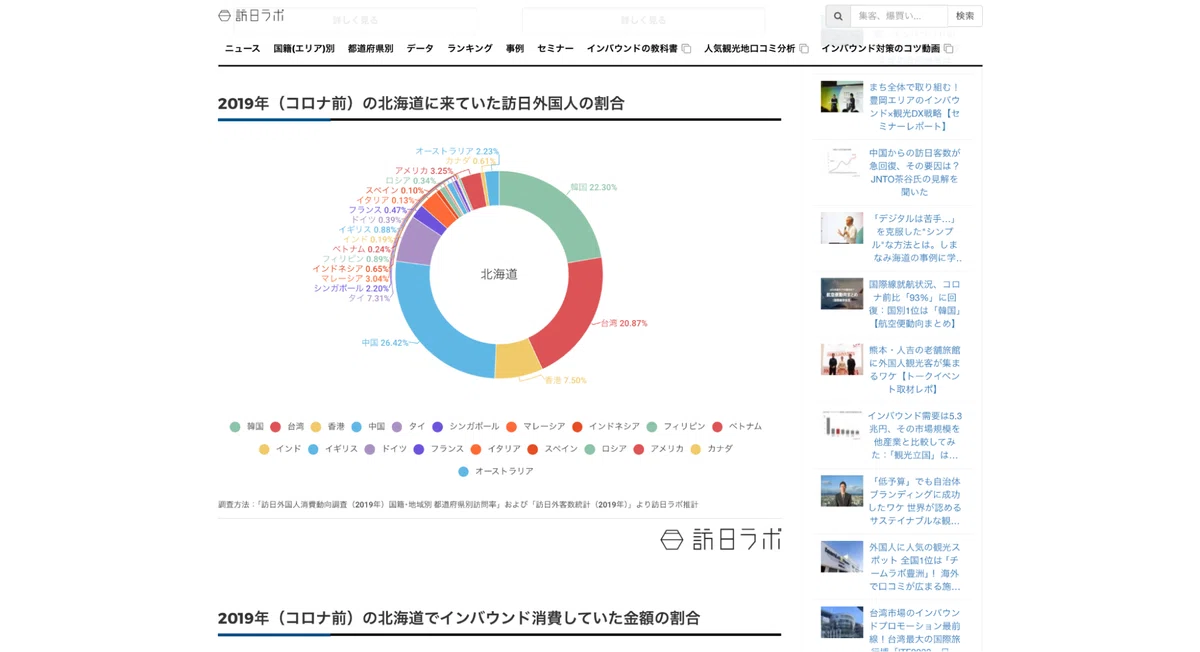Click the external-link icon beside インバウンド対策のコツ動画
Viewport: 1200px width, 652px height.
(948, 48)
